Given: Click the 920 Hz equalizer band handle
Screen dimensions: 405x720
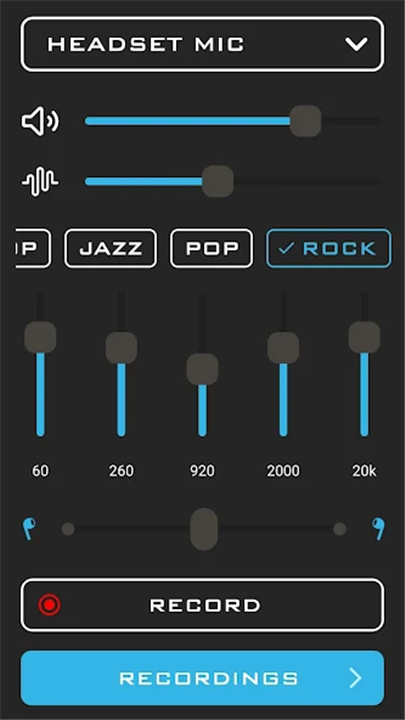Looking at the screenshot, I should point(202,369).
